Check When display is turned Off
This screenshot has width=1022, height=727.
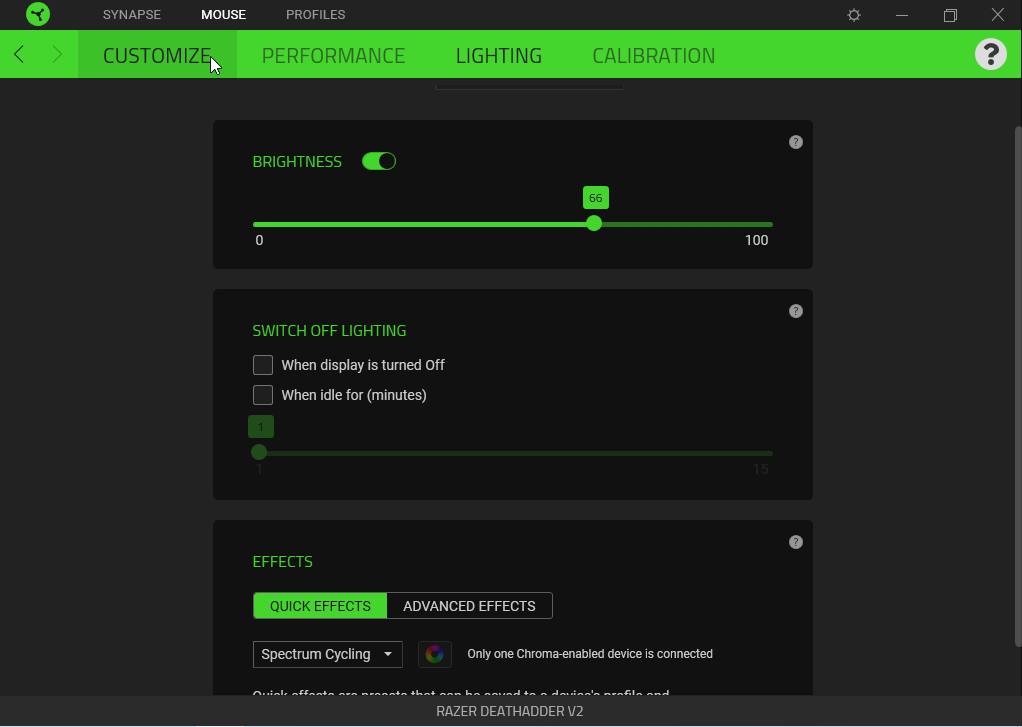coord(263,365)
